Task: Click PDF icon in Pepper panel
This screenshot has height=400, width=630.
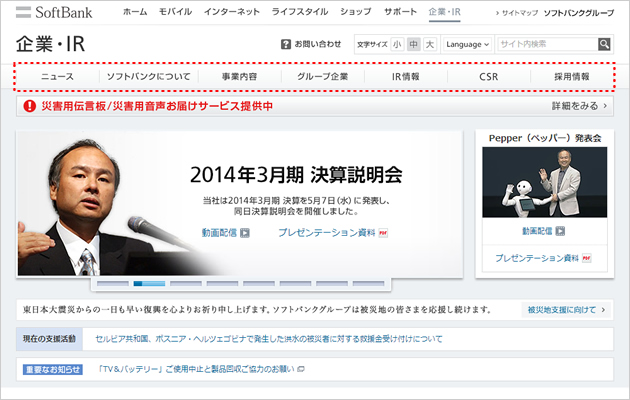Action: click(x=587, y=258)
